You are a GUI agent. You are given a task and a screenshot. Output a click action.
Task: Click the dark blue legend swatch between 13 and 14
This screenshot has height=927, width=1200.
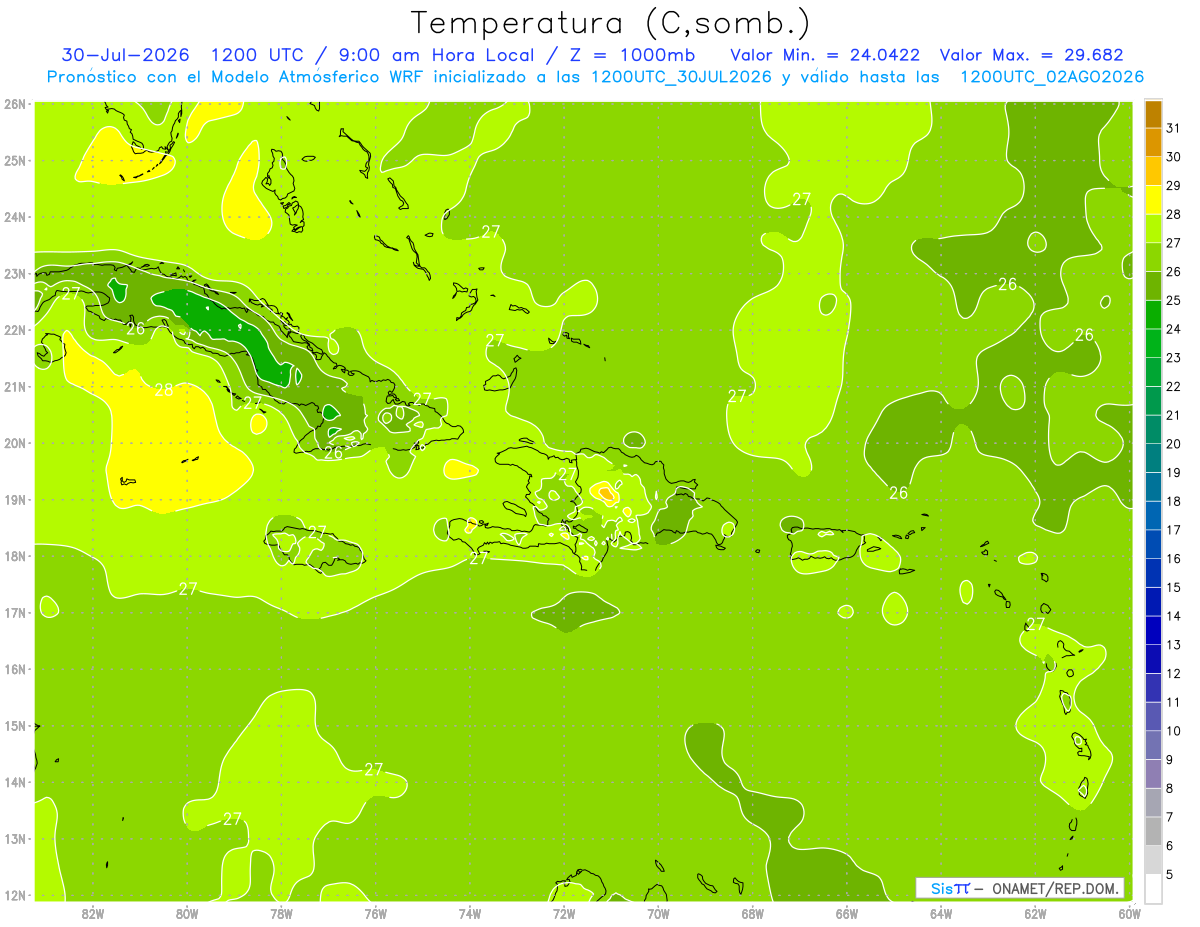pyautogui.click(x=1153, y=630)
